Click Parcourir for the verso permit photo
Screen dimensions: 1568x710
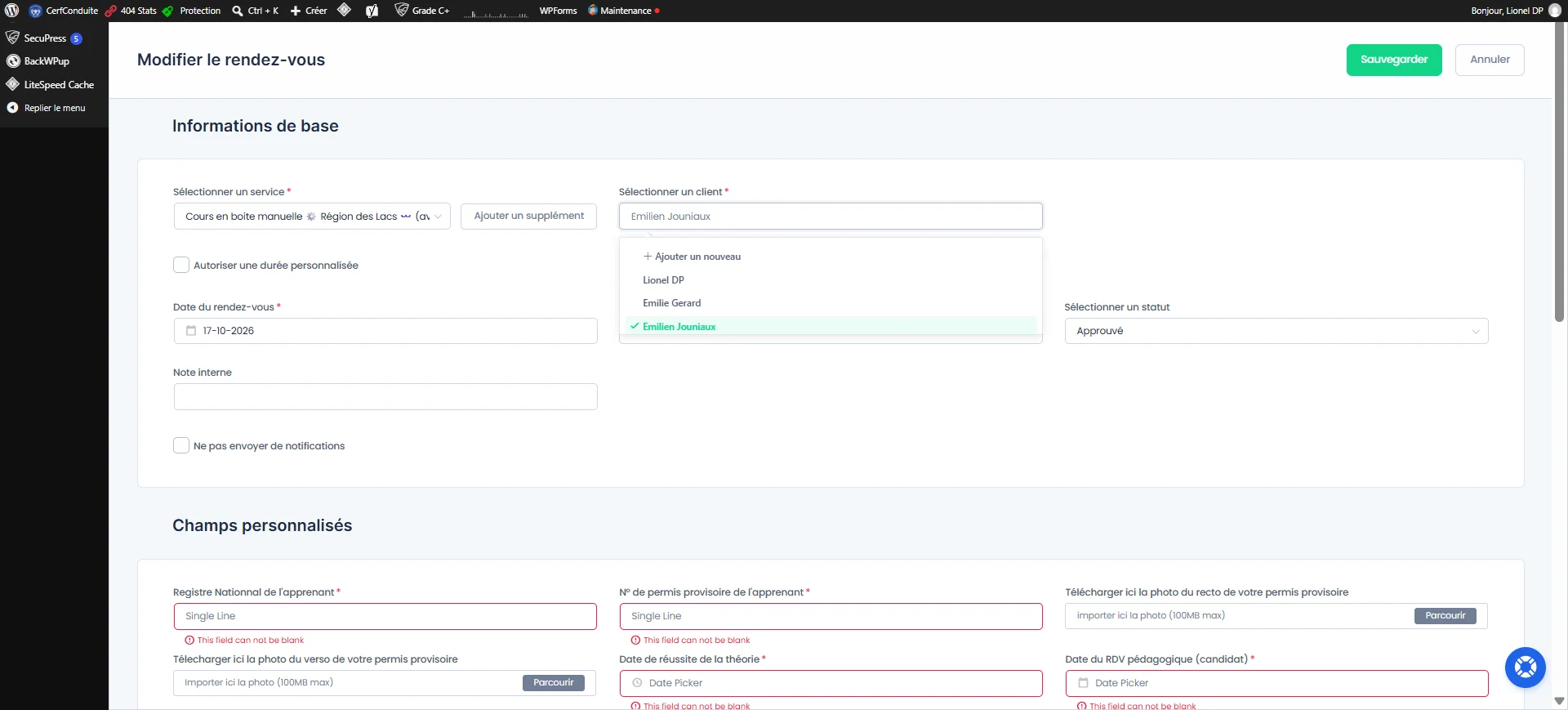tap(553, 683)
